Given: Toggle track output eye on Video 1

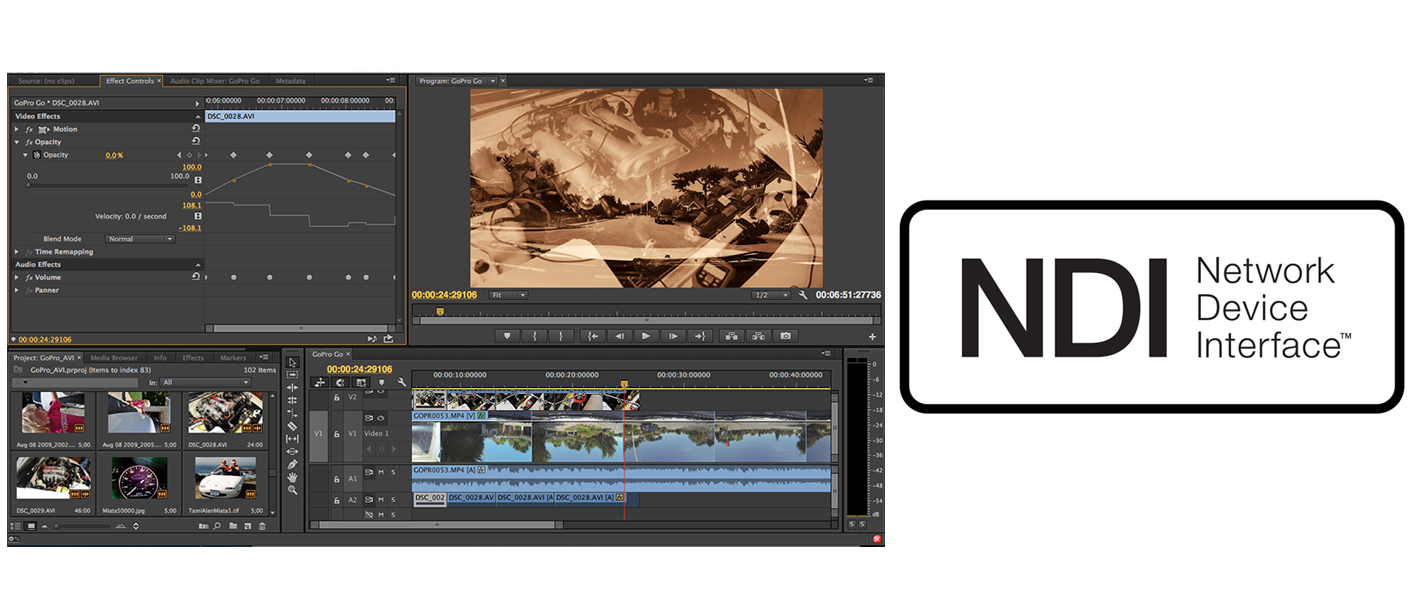Looking at the screenshot, I should click(381, 418).
